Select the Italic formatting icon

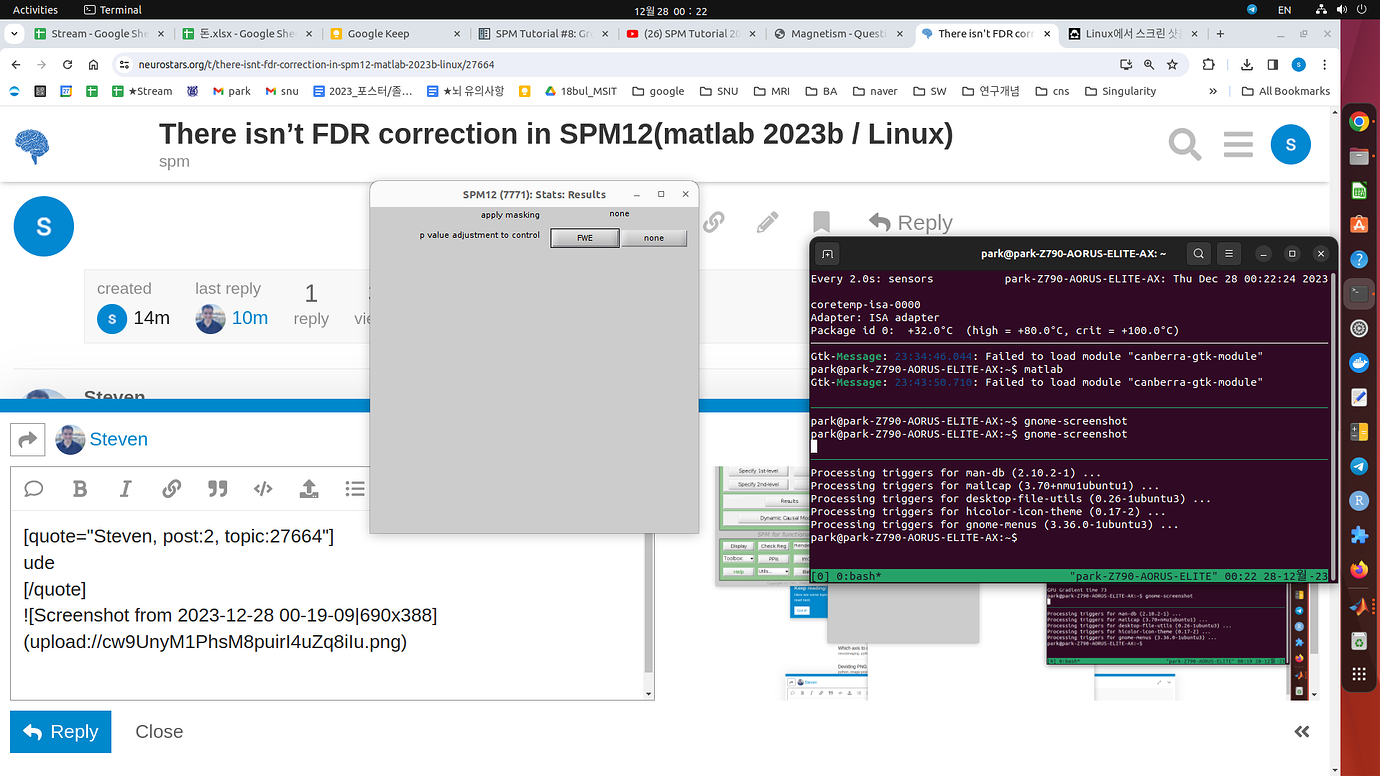point(125,488)
